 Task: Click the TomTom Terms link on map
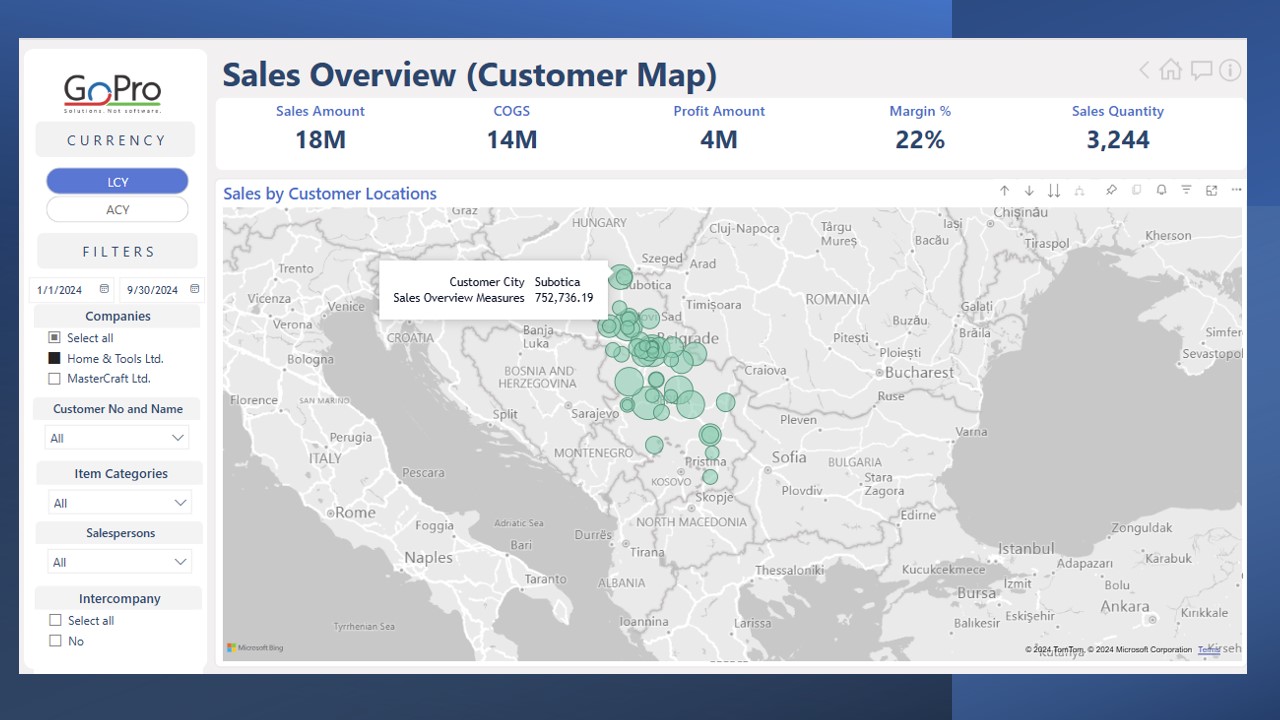[x=1208, y=650]
